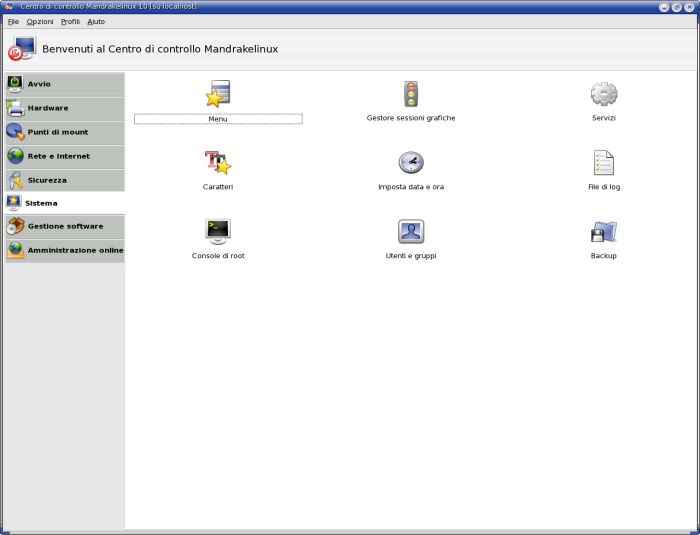Switch to the Avvio section
700x535 pixels.
click(65, 84)
